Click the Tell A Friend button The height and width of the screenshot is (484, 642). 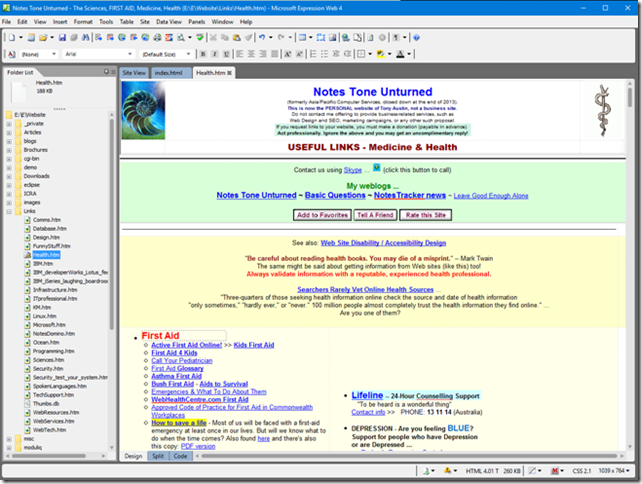(375, 215)
